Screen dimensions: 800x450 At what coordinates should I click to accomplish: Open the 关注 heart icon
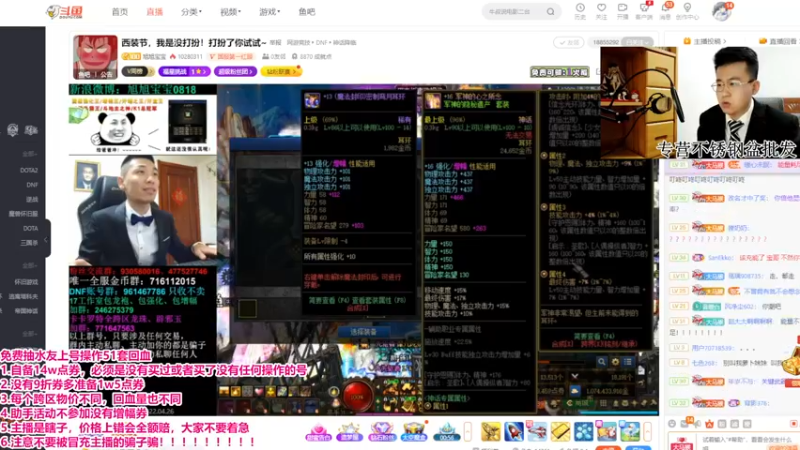pyautogui.click(x=602, y=11)
